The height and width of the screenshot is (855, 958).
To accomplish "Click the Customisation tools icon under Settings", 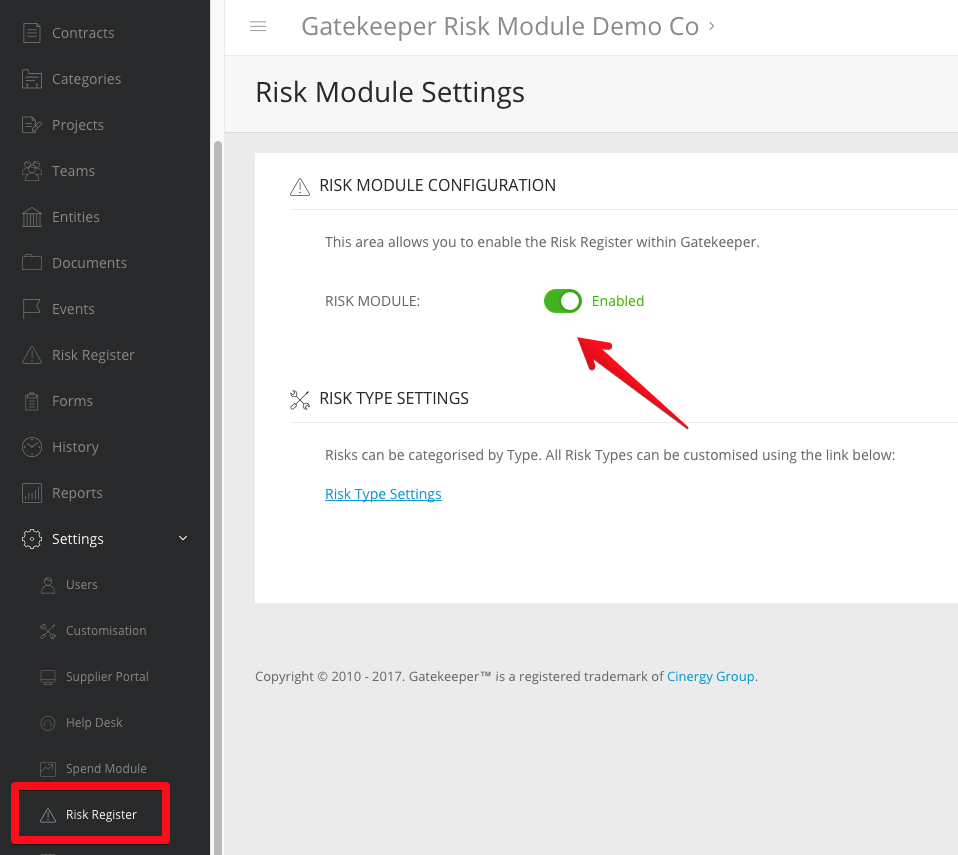I will (48, 631).
